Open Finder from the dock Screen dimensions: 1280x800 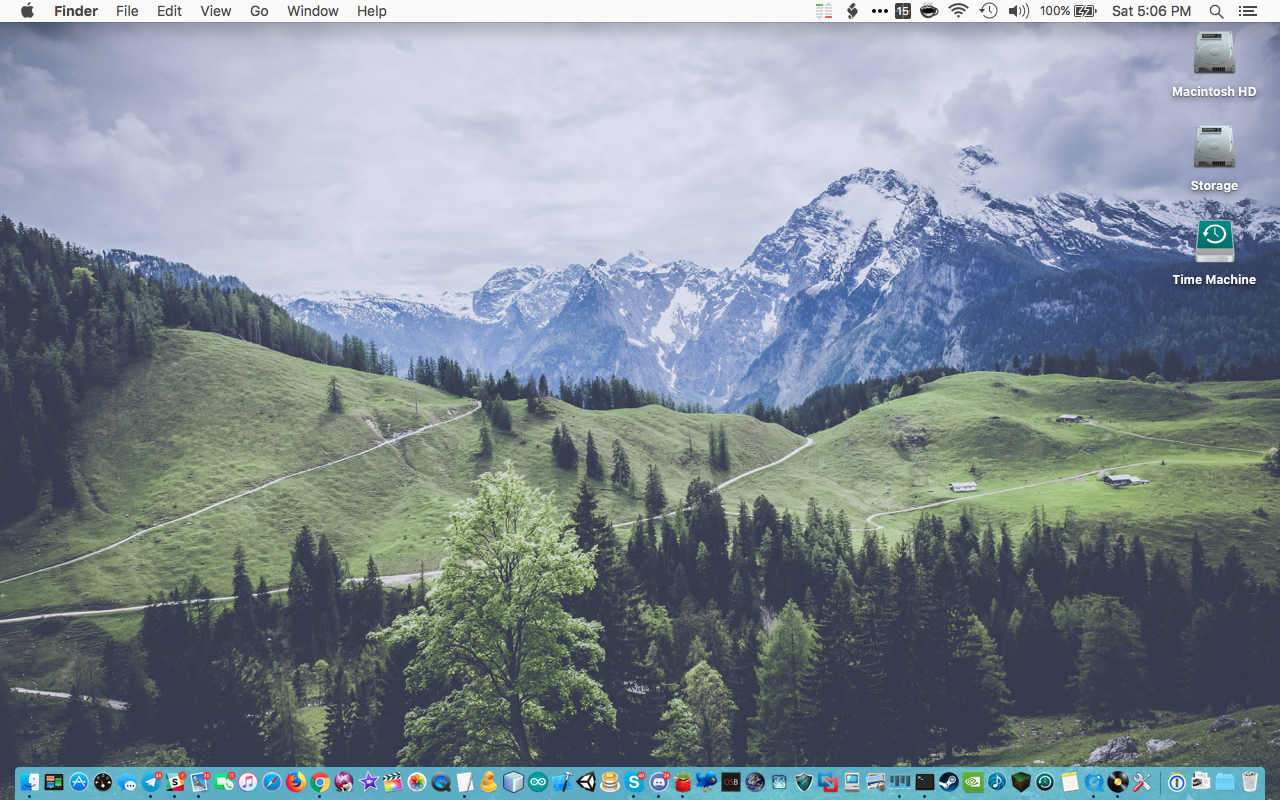pos(30,782)
